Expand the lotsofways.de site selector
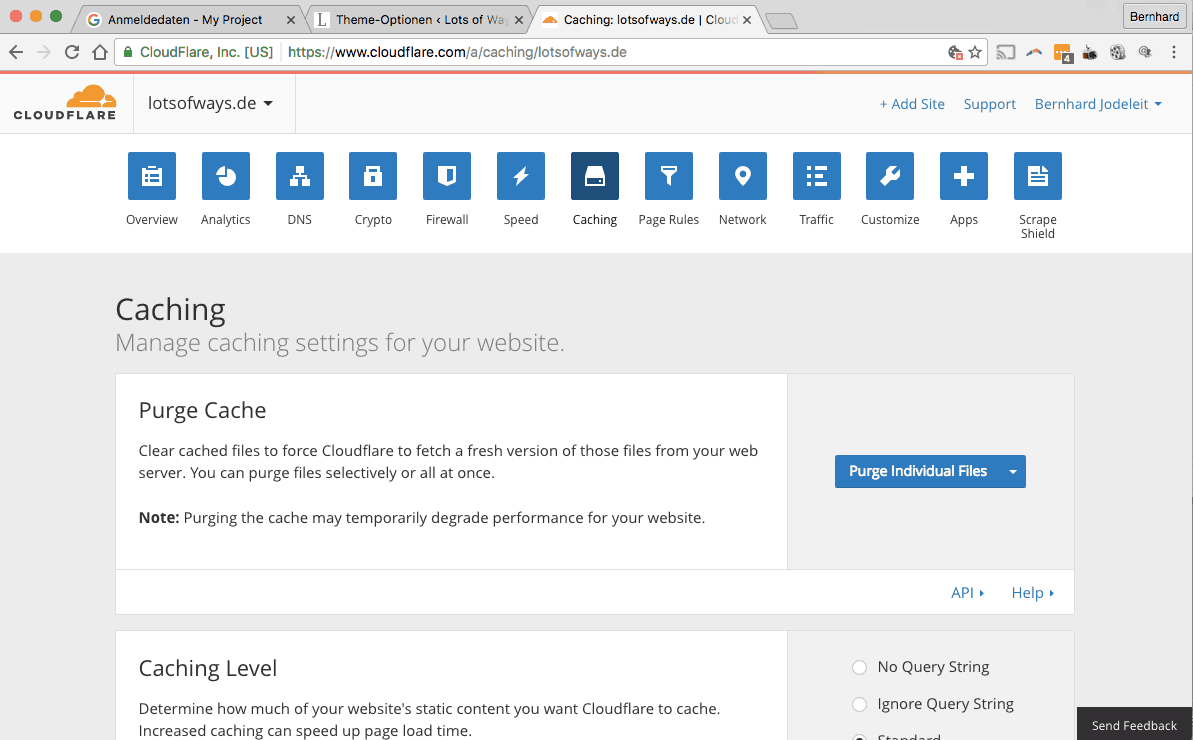Image resolution: width=1193 pixels, height=740 pixels. [x=210, y=103]
